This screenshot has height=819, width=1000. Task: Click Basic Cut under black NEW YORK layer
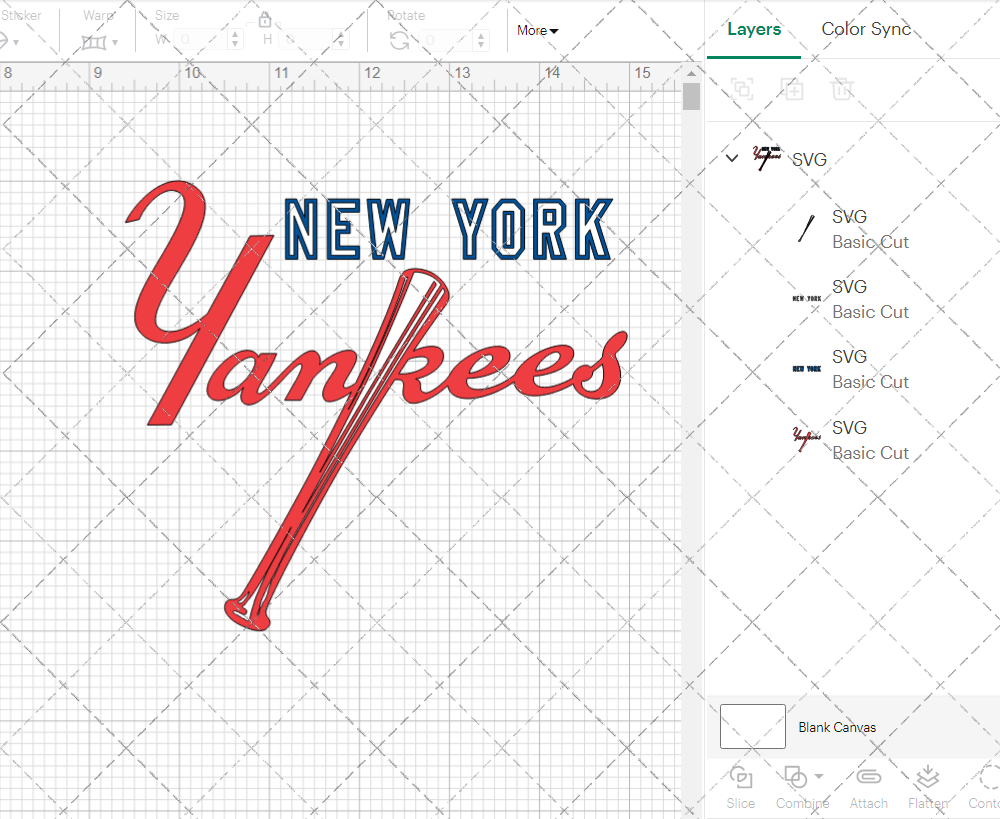click(870, 312)
